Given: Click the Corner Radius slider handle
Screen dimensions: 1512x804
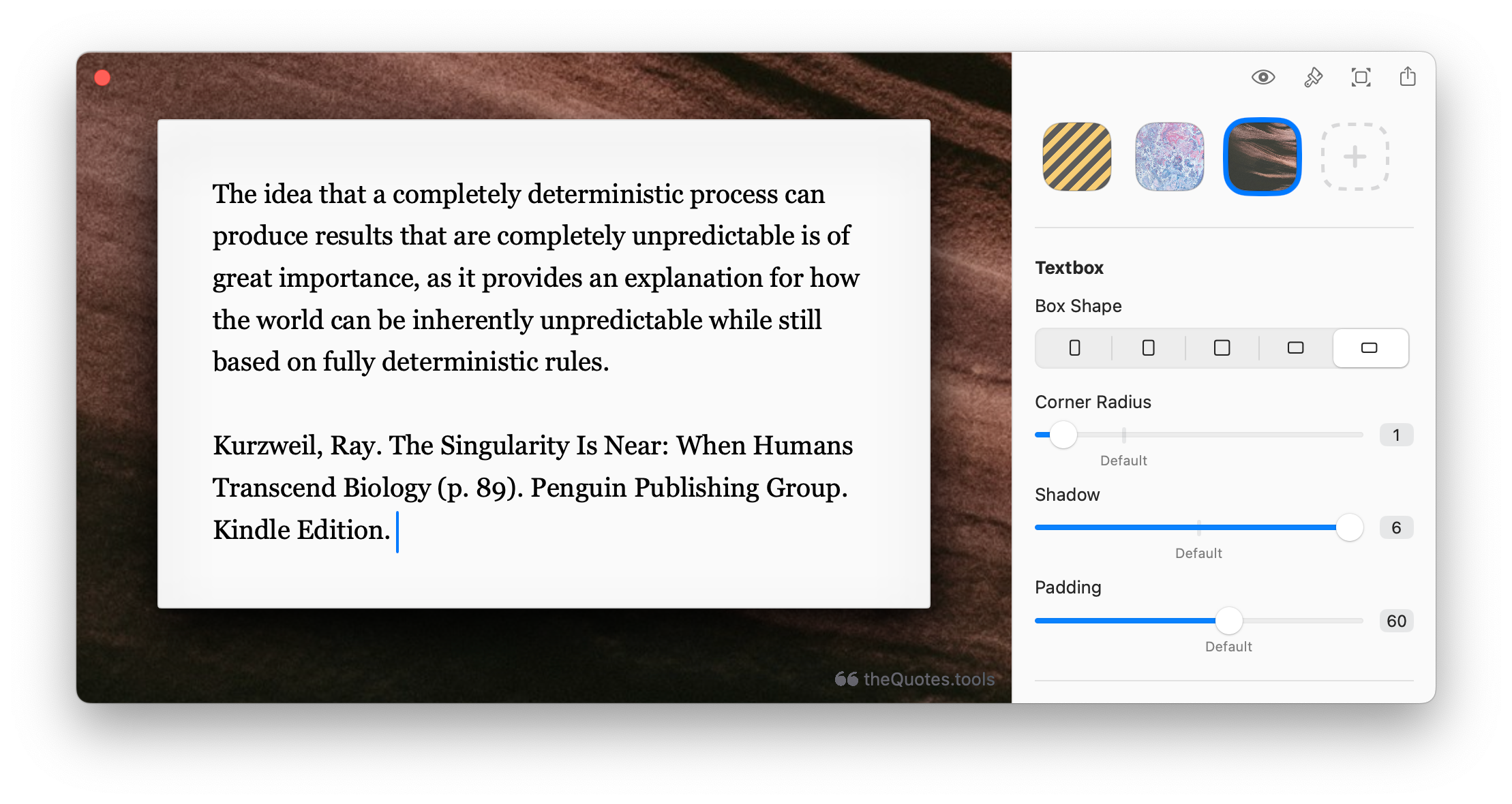Looking at the screenshot, I should tap(1063, 435).
